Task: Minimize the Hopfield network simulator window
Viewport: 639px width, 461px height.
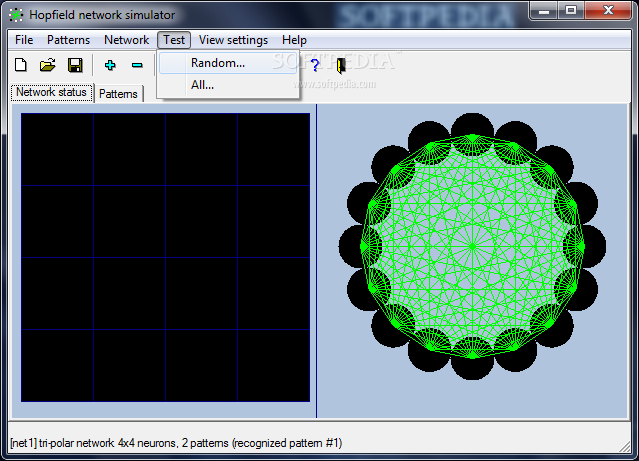Action: coord(544,11)
